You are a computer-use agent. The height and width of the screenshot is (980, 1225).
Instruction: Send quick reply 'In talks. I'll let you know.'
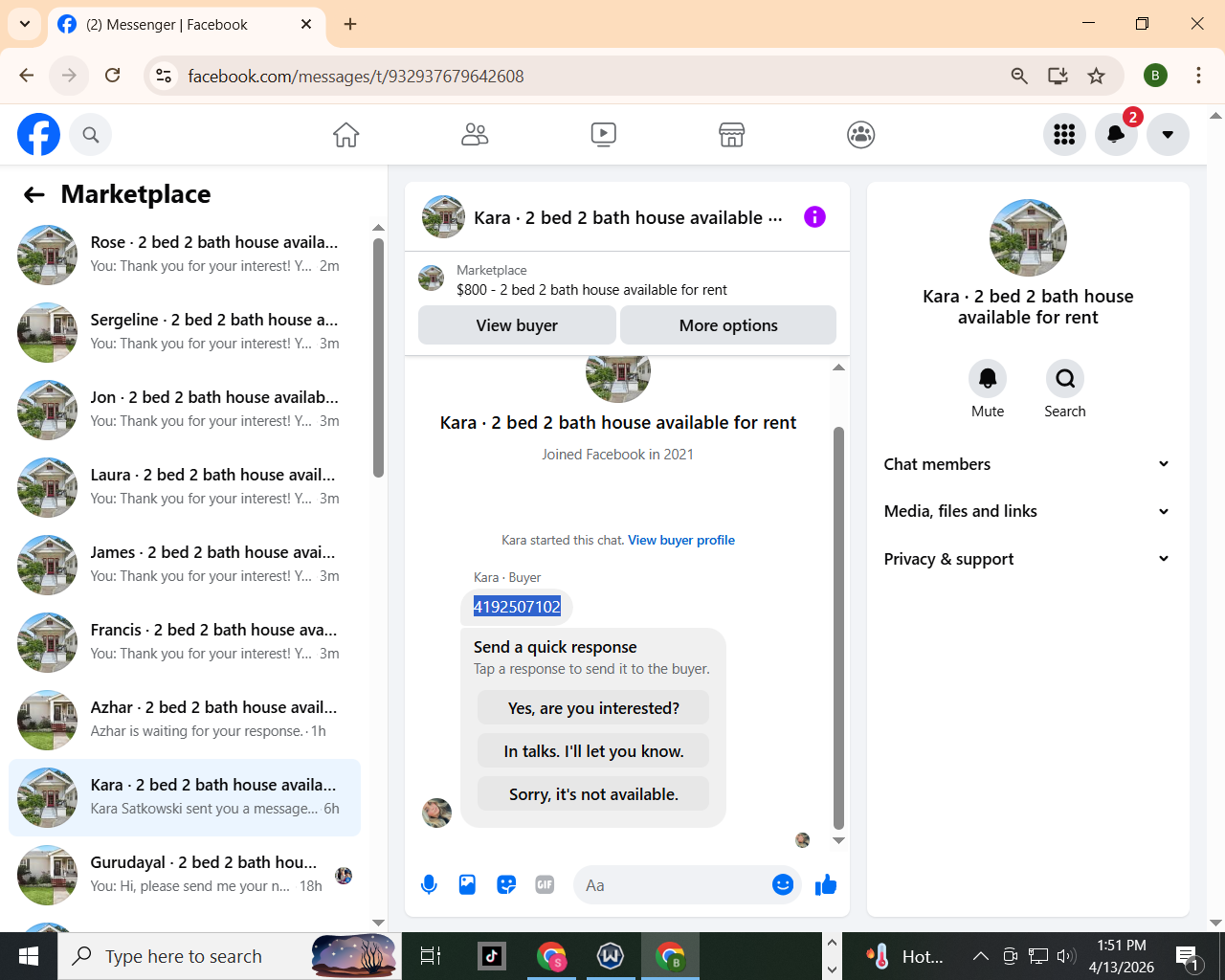tap(593, 751)
